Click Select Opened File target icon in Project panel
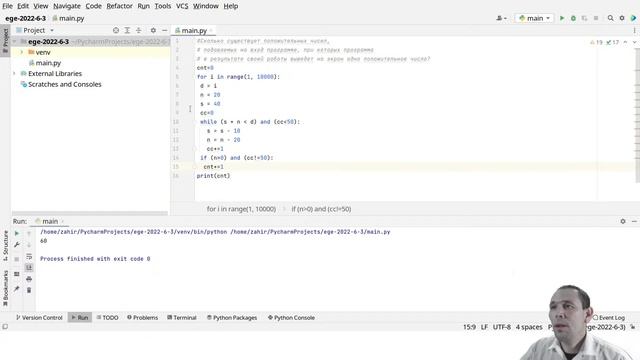Viewport: 640px width, 360px height. pos(116,30)
